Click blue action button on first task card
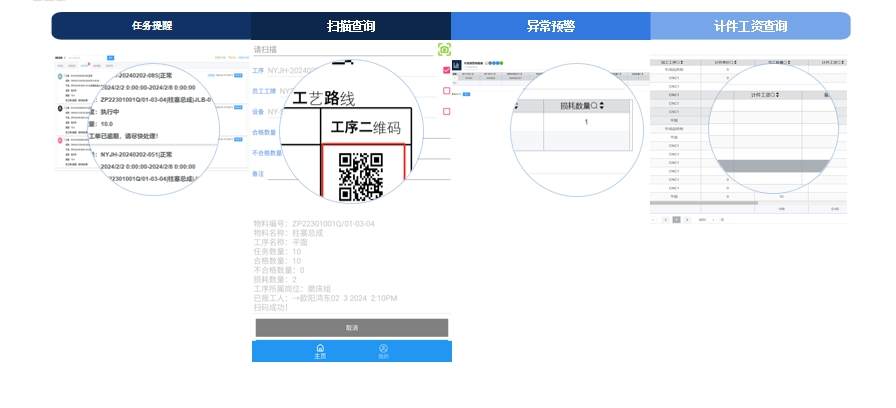896x408 pixels. [x=238, y=75]
